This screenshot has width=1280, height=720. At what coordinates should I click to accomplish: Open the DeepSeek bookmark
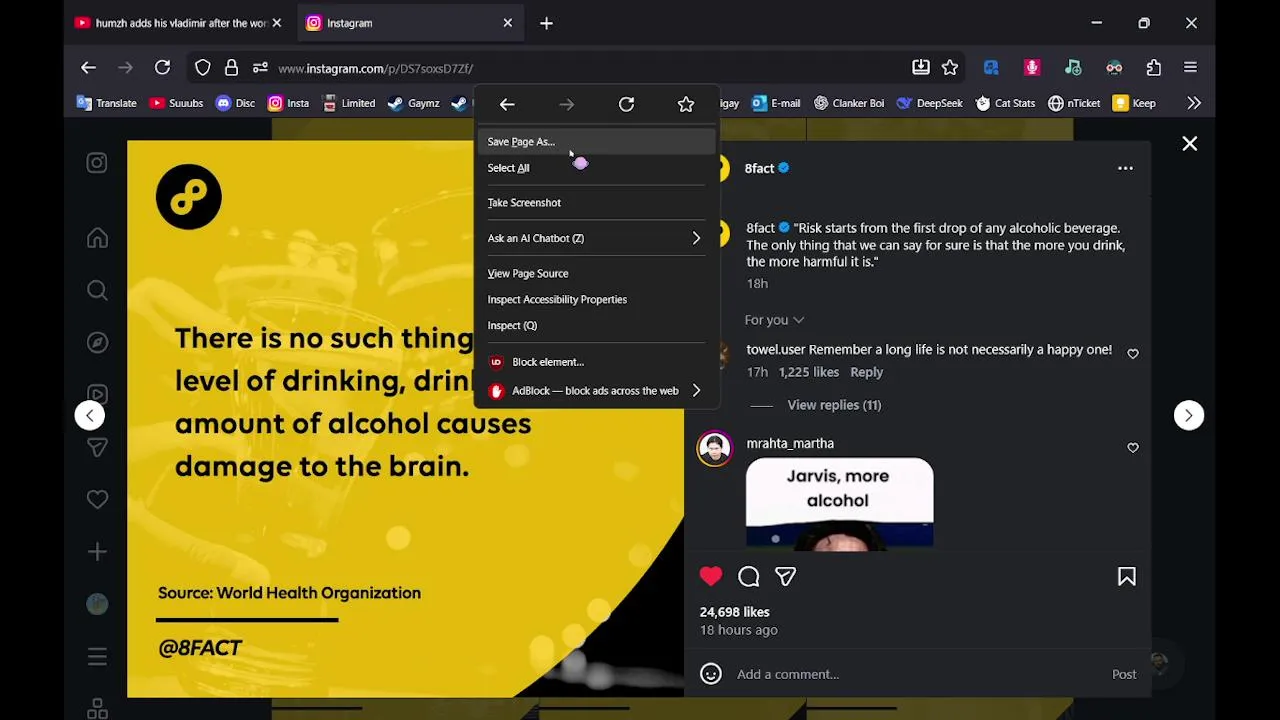[930, 103]
